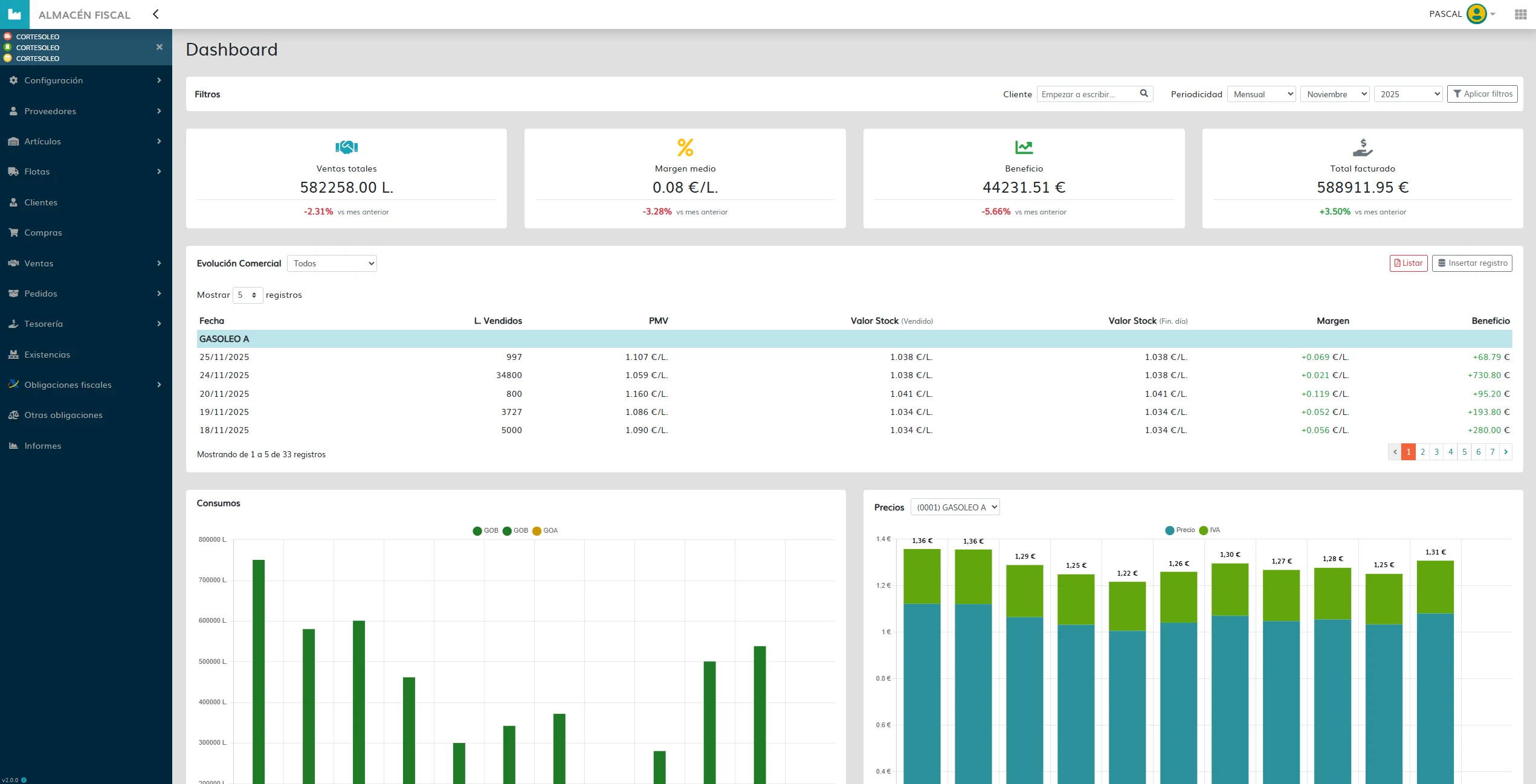The width and height of the screenshot is (1536, 784).
Task: Click the Listar button
Action: [1409, 263]
